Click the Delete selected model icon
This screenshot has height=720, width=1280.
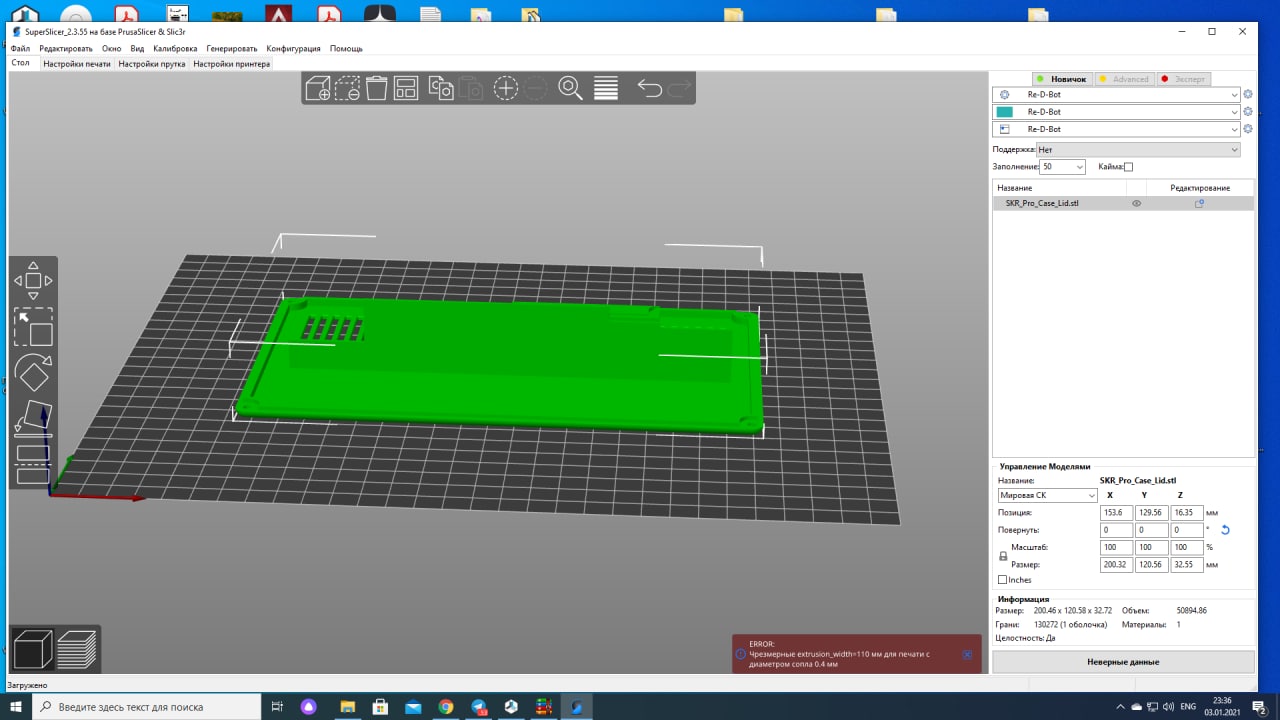(347, 88)
